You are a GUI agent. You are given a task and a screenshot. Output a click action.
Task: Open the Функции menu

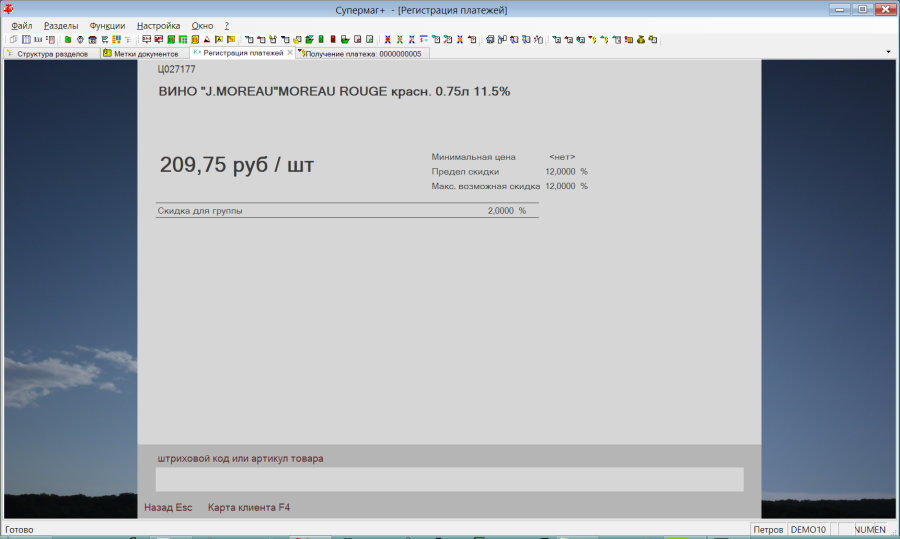[x=107, y=26]
